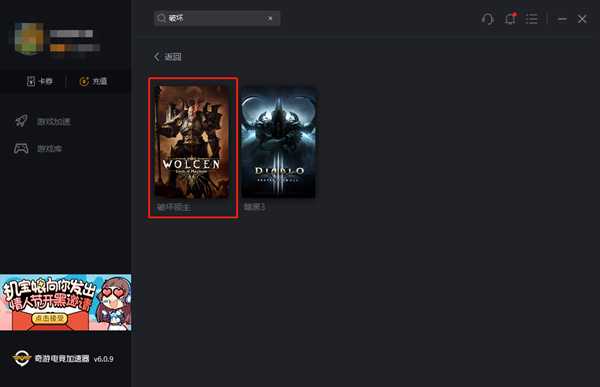Viewport: 600px width, 387px height.
Task: Open the notifications bell
Action: tap(510, 18)
